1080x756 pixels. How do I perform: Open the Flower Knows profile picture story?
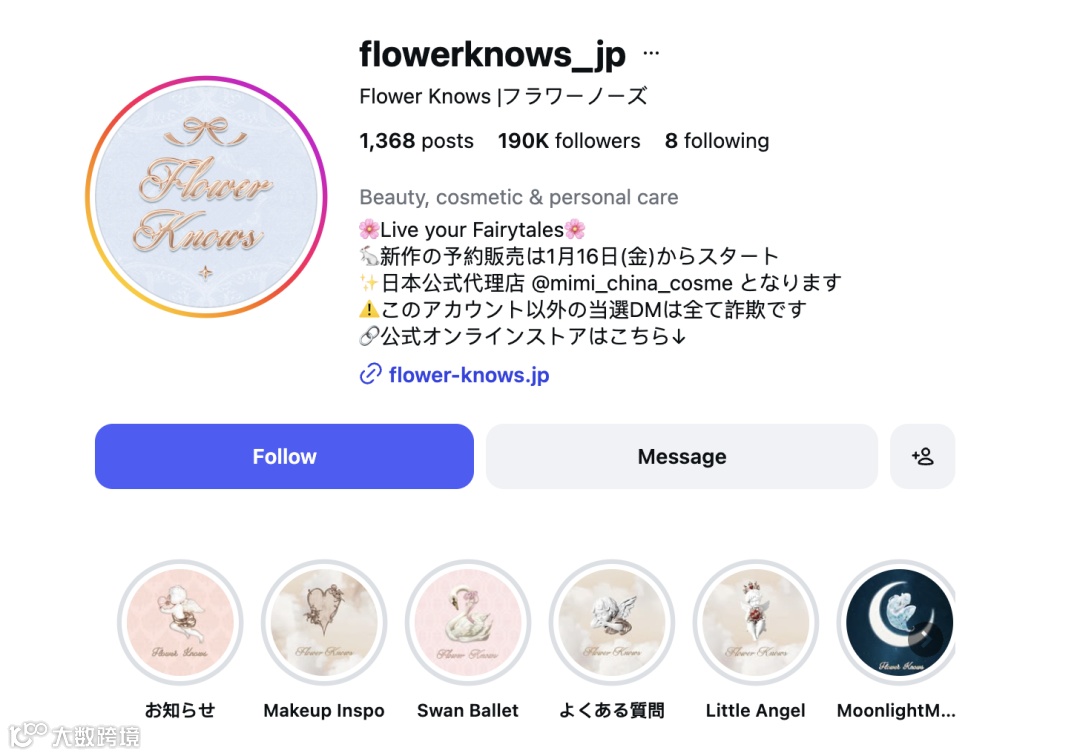(206, 197)
